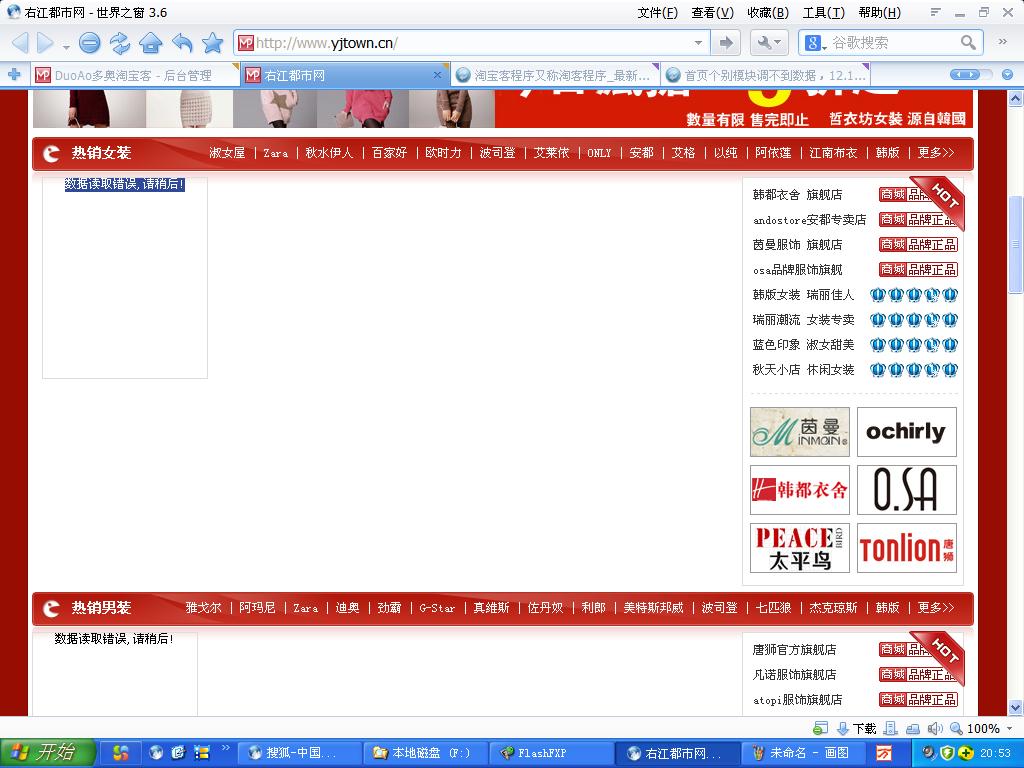Screen dimensions: 1024x768
Task: Click the Windows 开始 start button
Action: click(48, 753)
